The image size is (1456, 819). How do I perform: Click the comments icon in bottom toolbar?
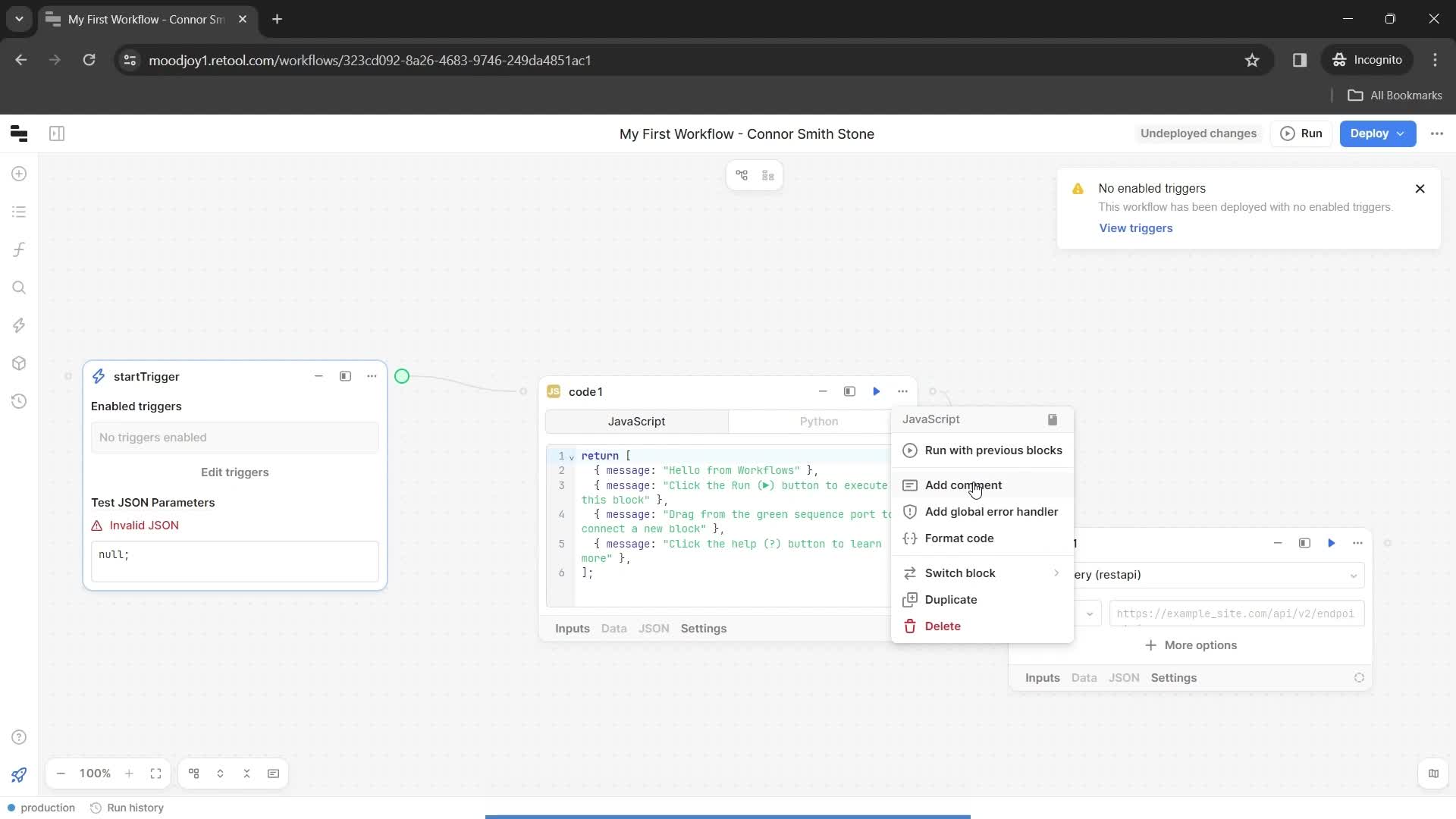(x=273, y=773)
